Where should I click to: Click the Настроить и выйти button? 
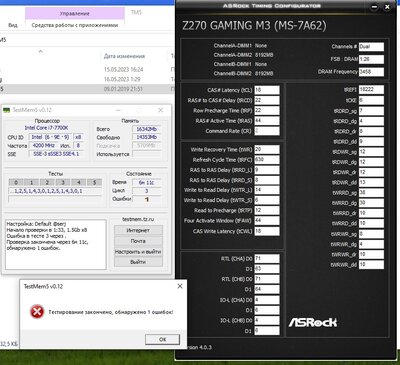click(138, 251)
